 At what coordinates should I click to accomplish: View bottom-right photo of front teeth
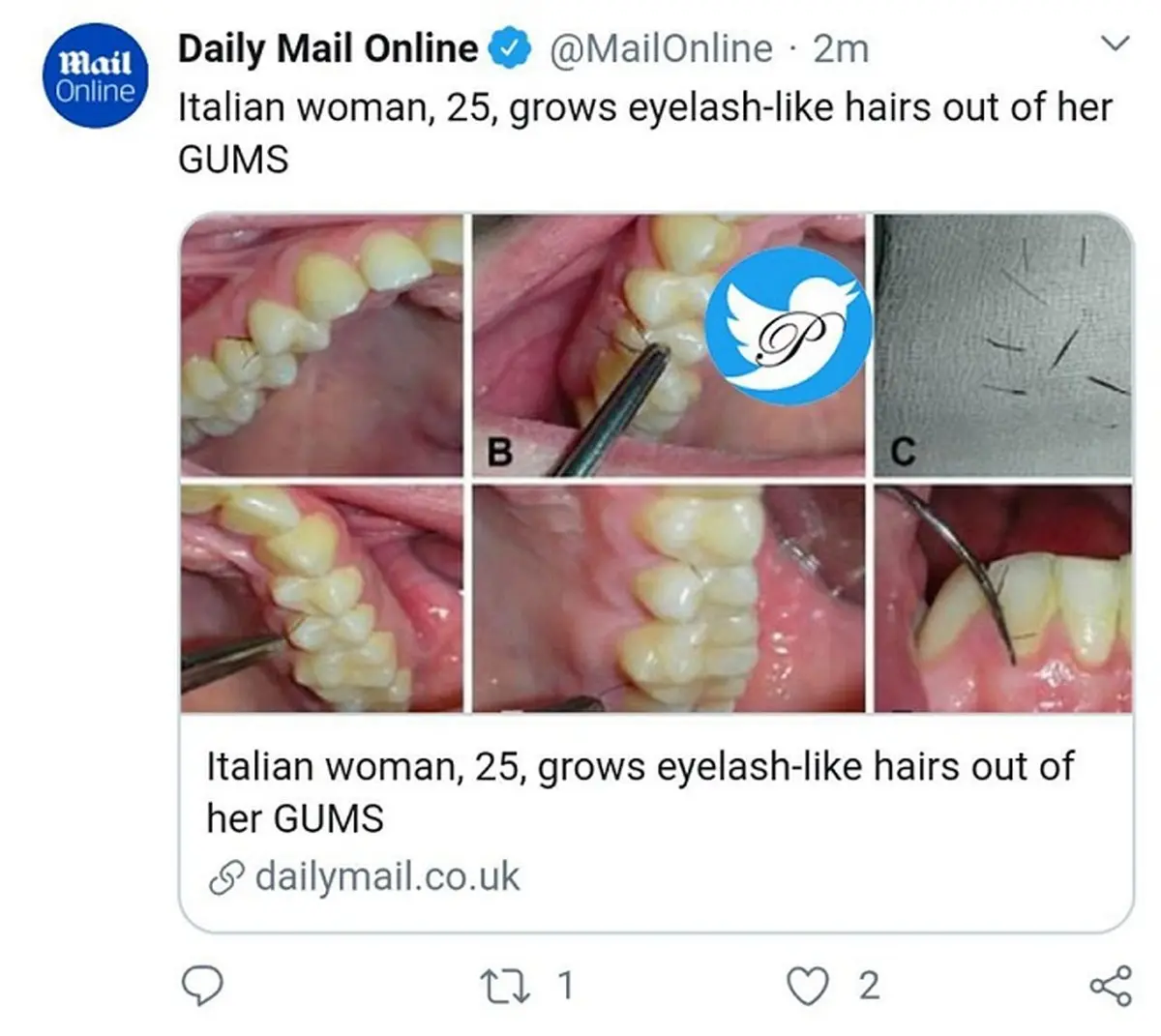pyautogui.click(x=1002, y=599)
